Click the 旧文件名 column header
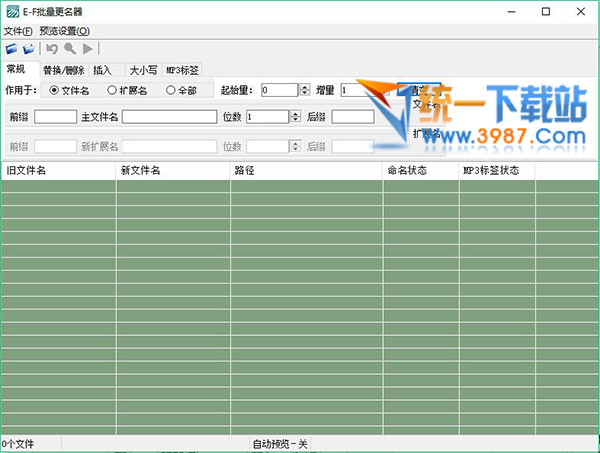Screen dimensions: 600x453 (x=58, y=171)
